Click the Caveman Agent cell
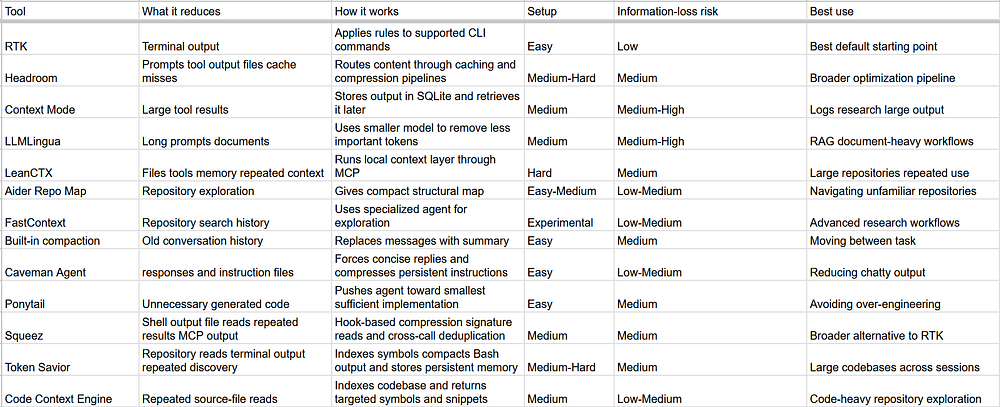 pos(70,265)
